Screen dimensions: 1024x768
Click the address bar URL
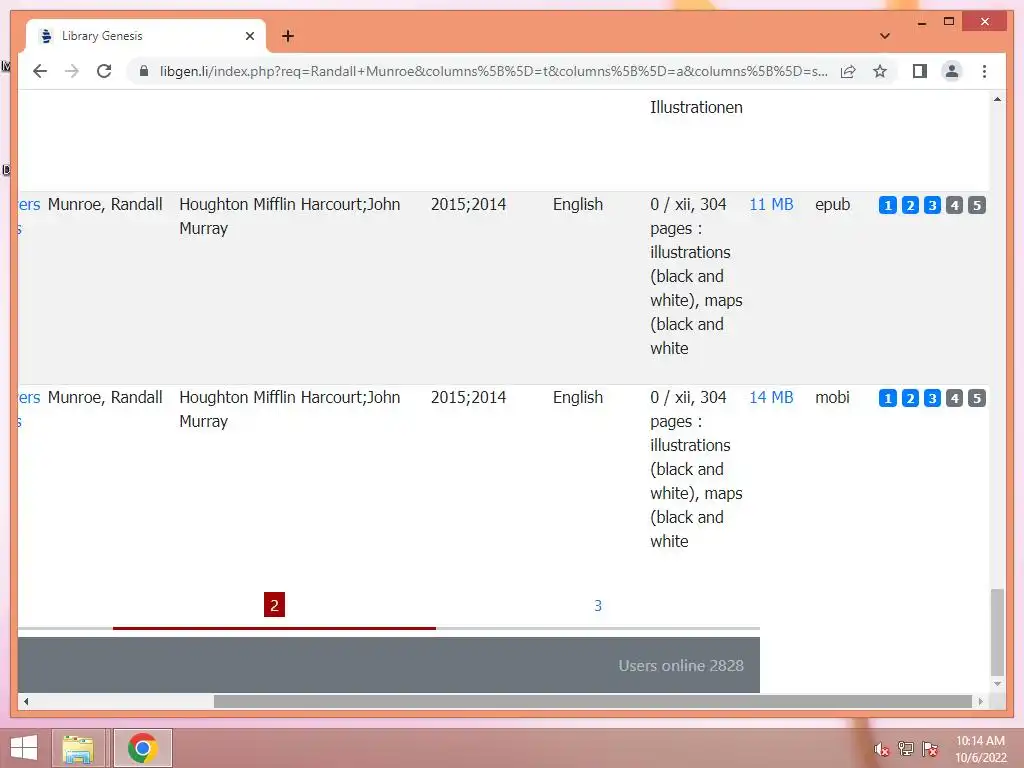coord(493,71)
